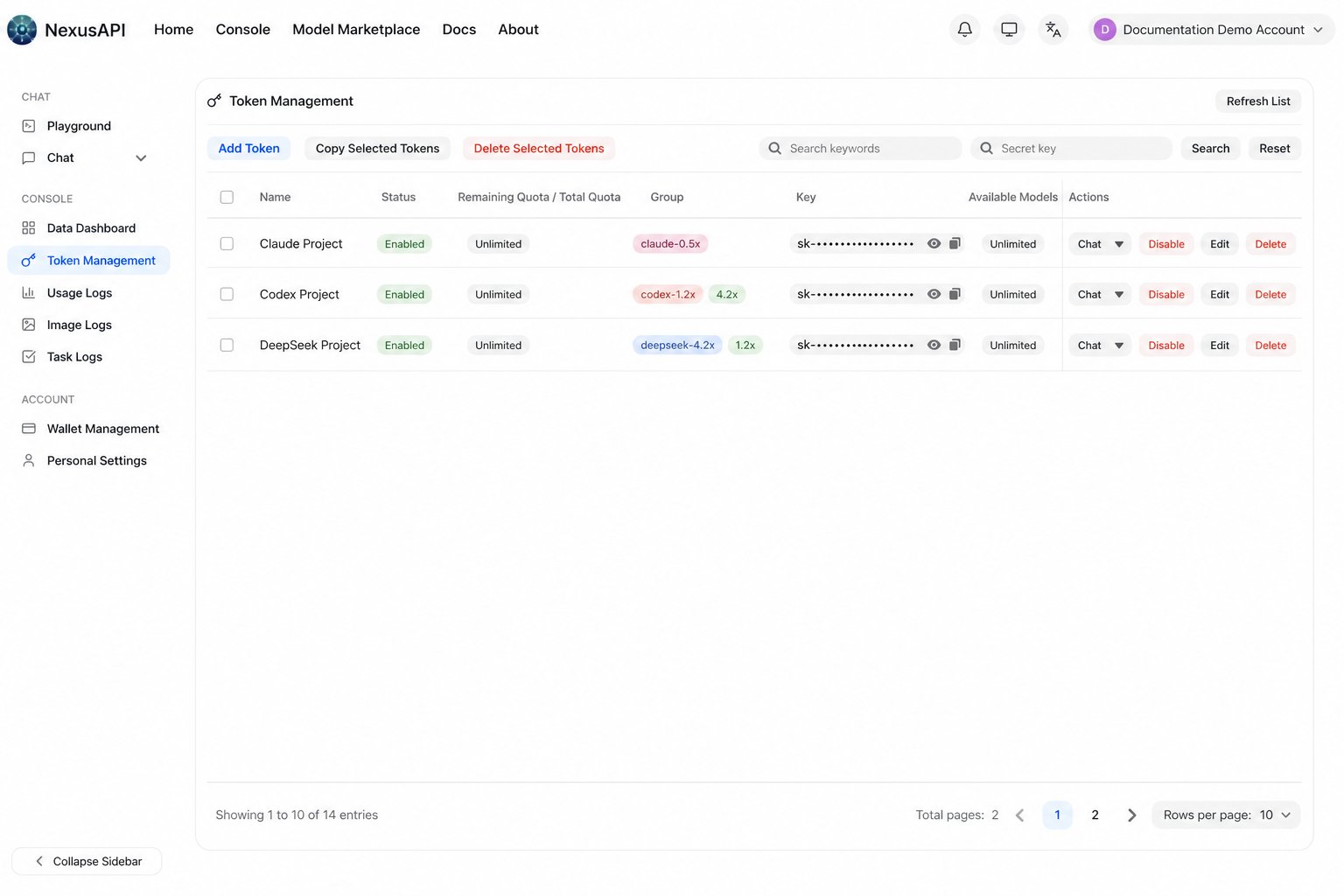Viewport: 1344px width, 896px height.
Task: Open the About nav item
Action: [x=518, y=30]
